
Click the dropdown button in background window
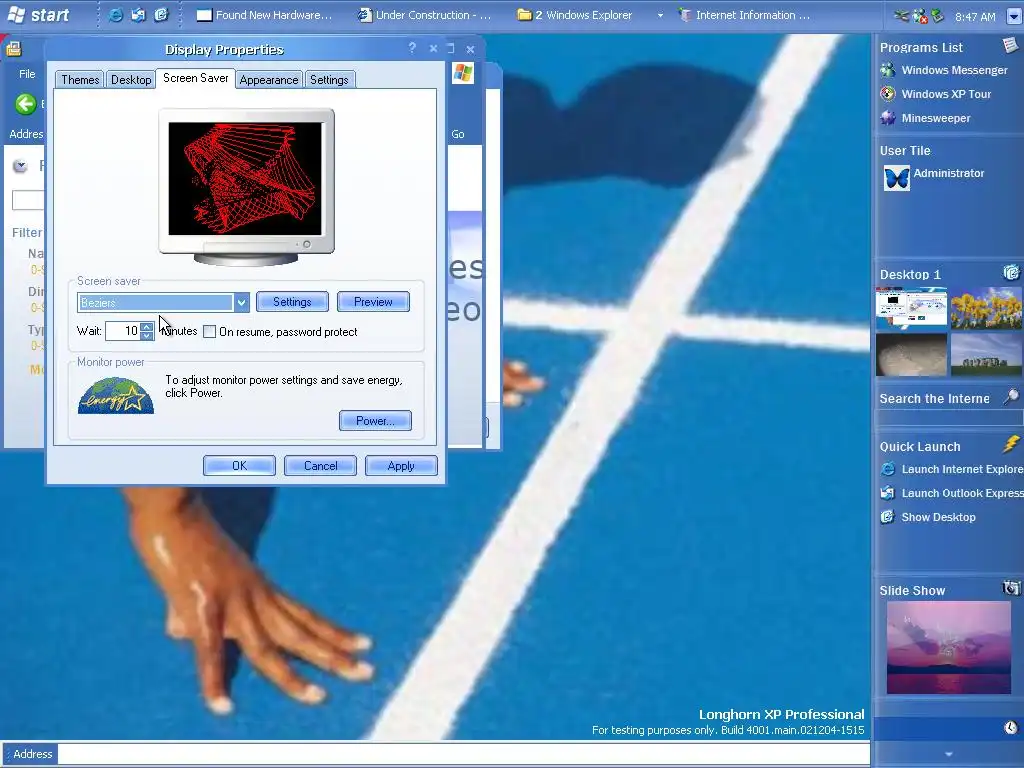coord(20,166)
